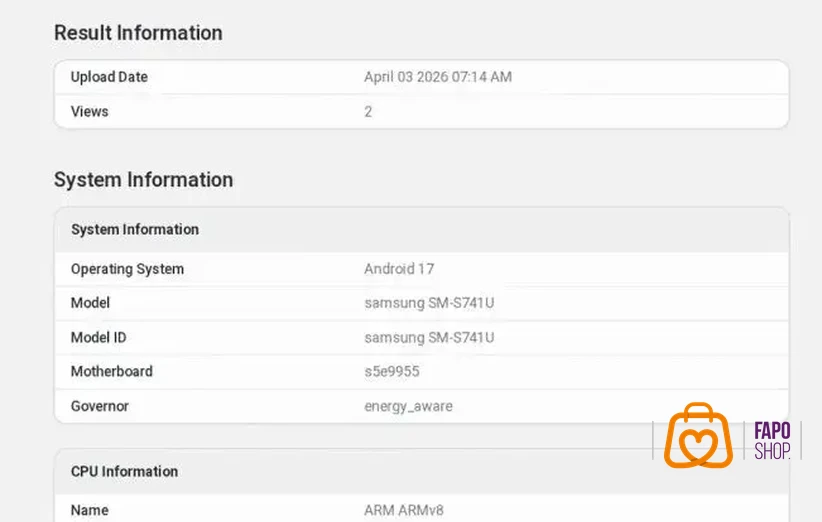This screenshot has height=522, width=822.
Task: Click the System Information page heading
Action: pyautogui.click(x=144, y=180)
